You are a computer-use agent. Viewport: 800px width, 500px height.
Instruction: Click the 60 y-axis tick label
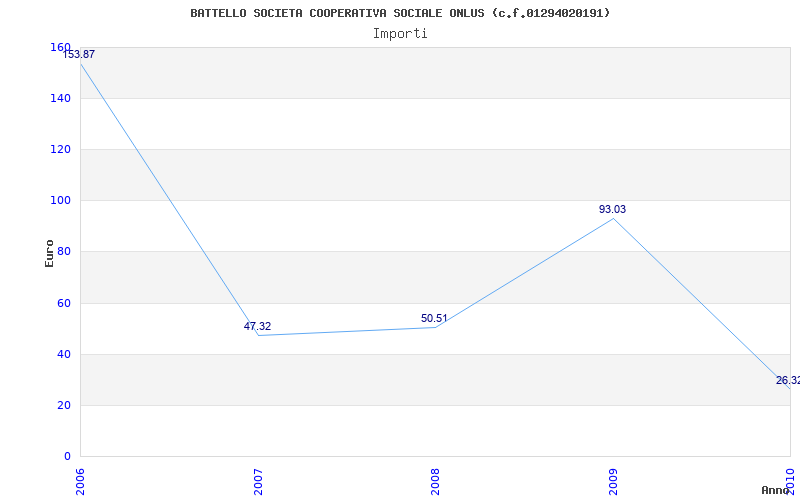click(x=64, y=303)
